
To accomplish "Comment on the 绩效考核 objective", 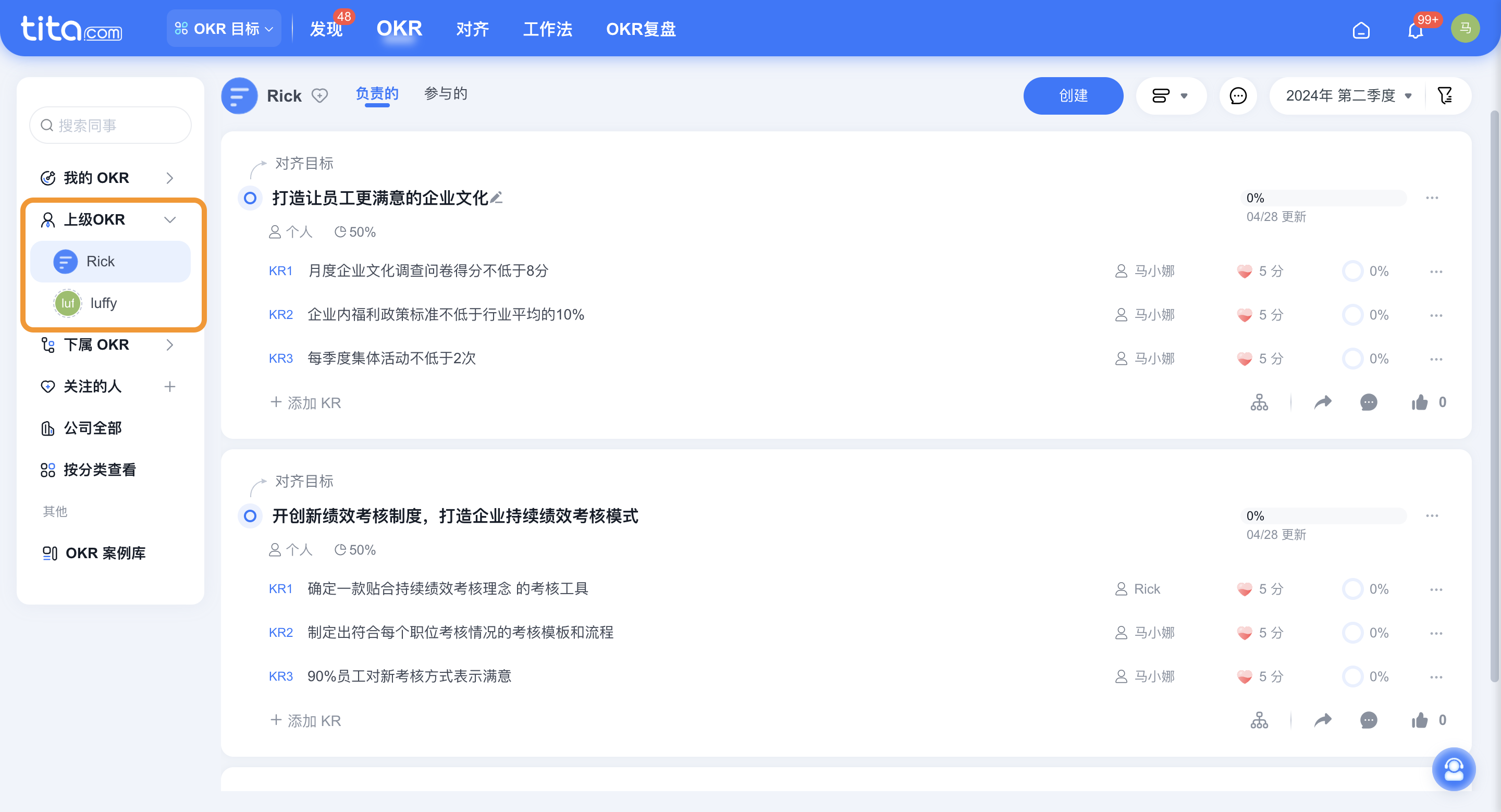I will (x=1368, y=720).
